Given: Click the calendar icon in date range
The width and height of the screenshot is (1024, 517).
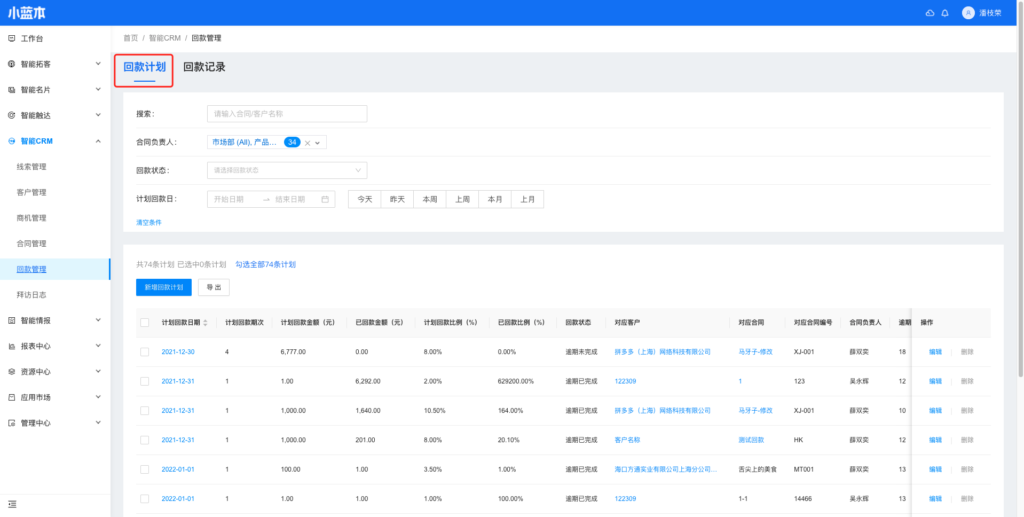Looking at the screenshot, I should tap(325, 199).
